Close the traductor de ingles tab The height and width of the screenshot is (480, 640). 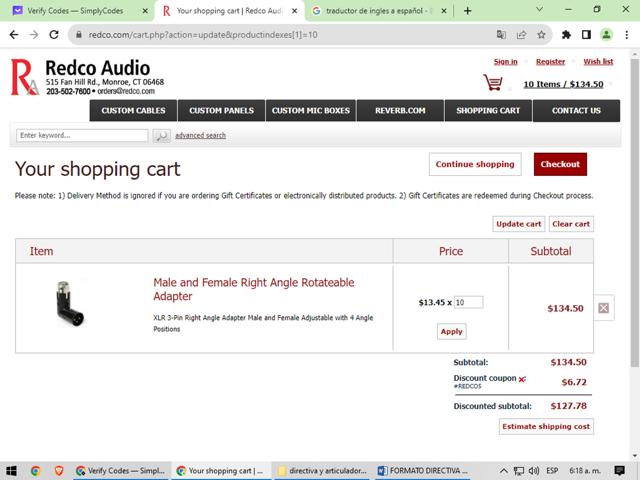444,11
